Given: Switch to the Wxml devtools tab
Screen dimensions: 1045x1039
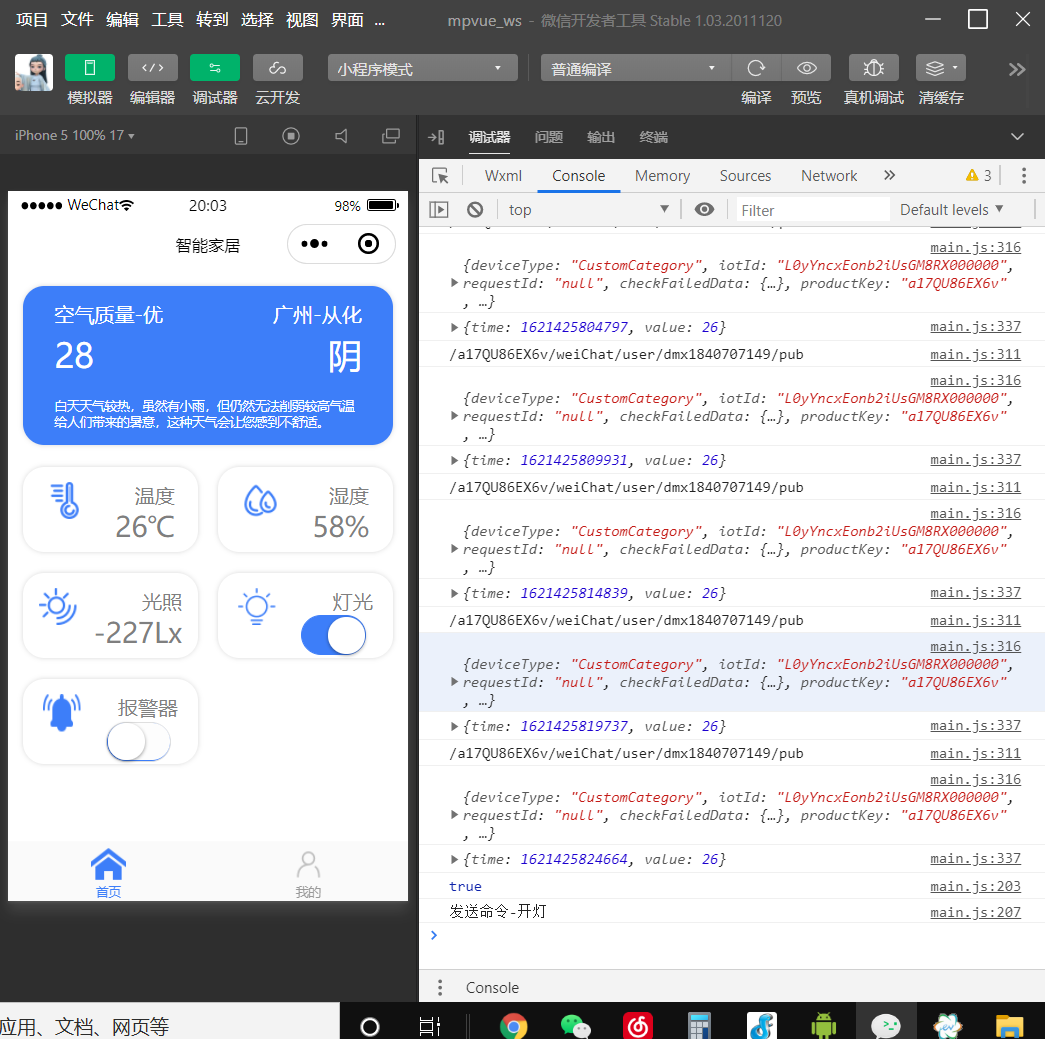Looking at the screenshot, I should click(x=503, y=176).
